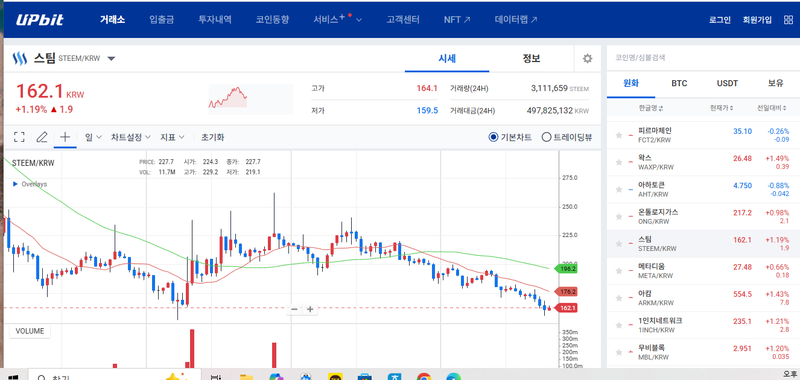The height and width of the screenshot is (380, 800).
Task: Select the crosshair cursor tool
Action: pyautogui.click(x=65, y=137)
